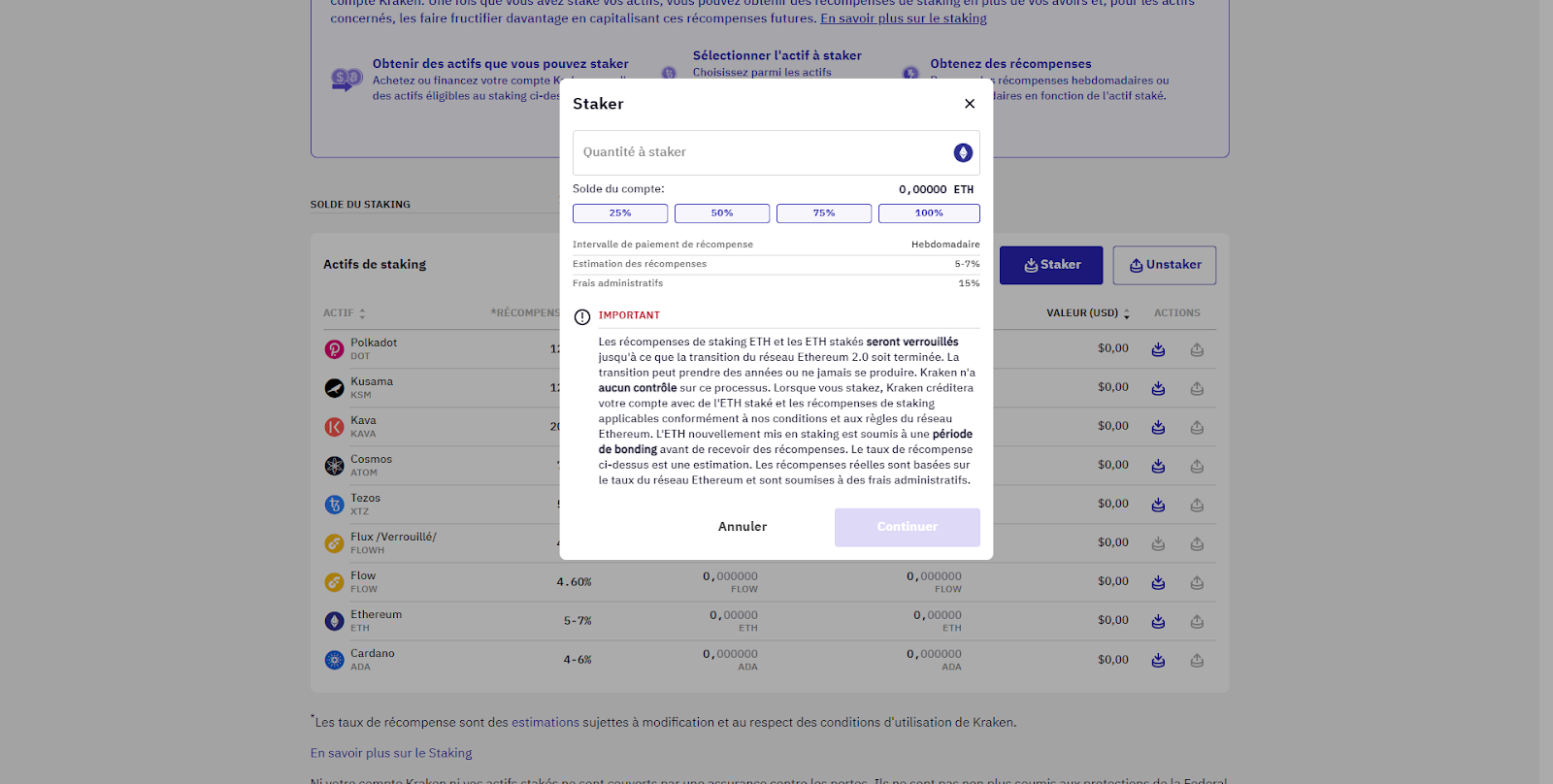Click the unstake icon in the Kusama row
This screenshot has height=784, width=1553.
(1197, 388)
